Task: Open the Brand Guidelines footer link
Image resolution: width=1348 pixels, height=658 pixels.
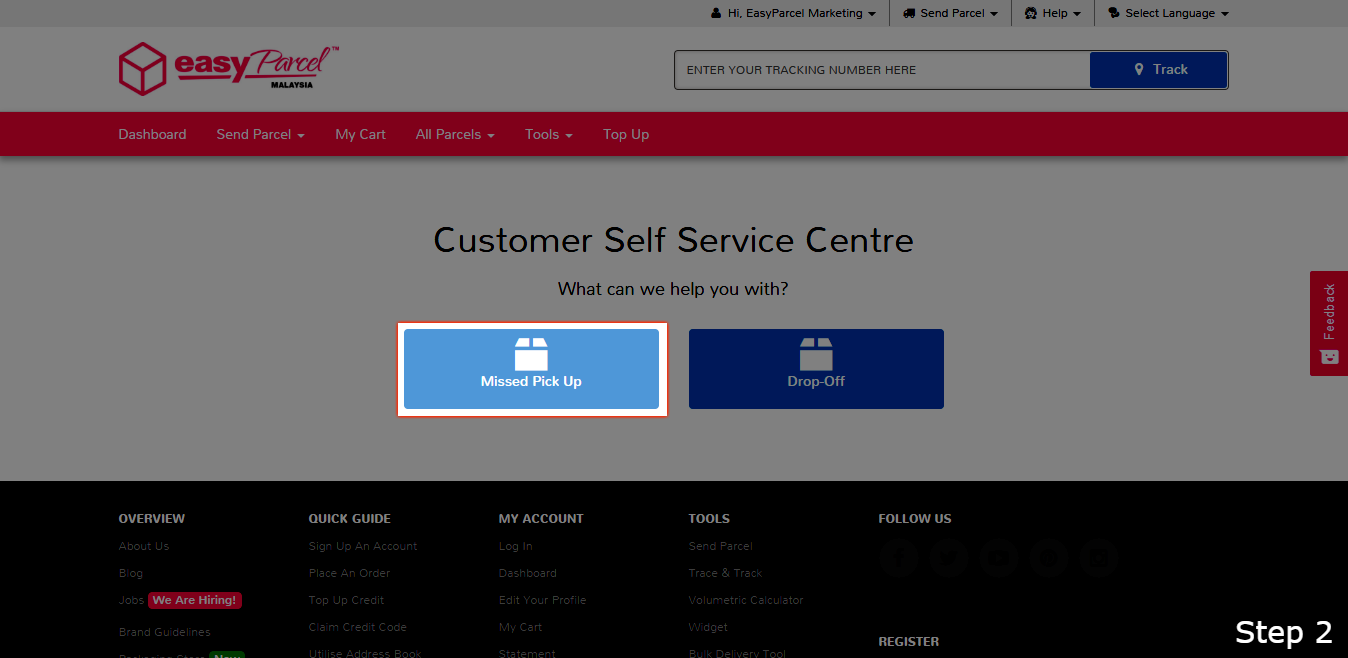Action: pyautogui.click(x=165, y=632)
